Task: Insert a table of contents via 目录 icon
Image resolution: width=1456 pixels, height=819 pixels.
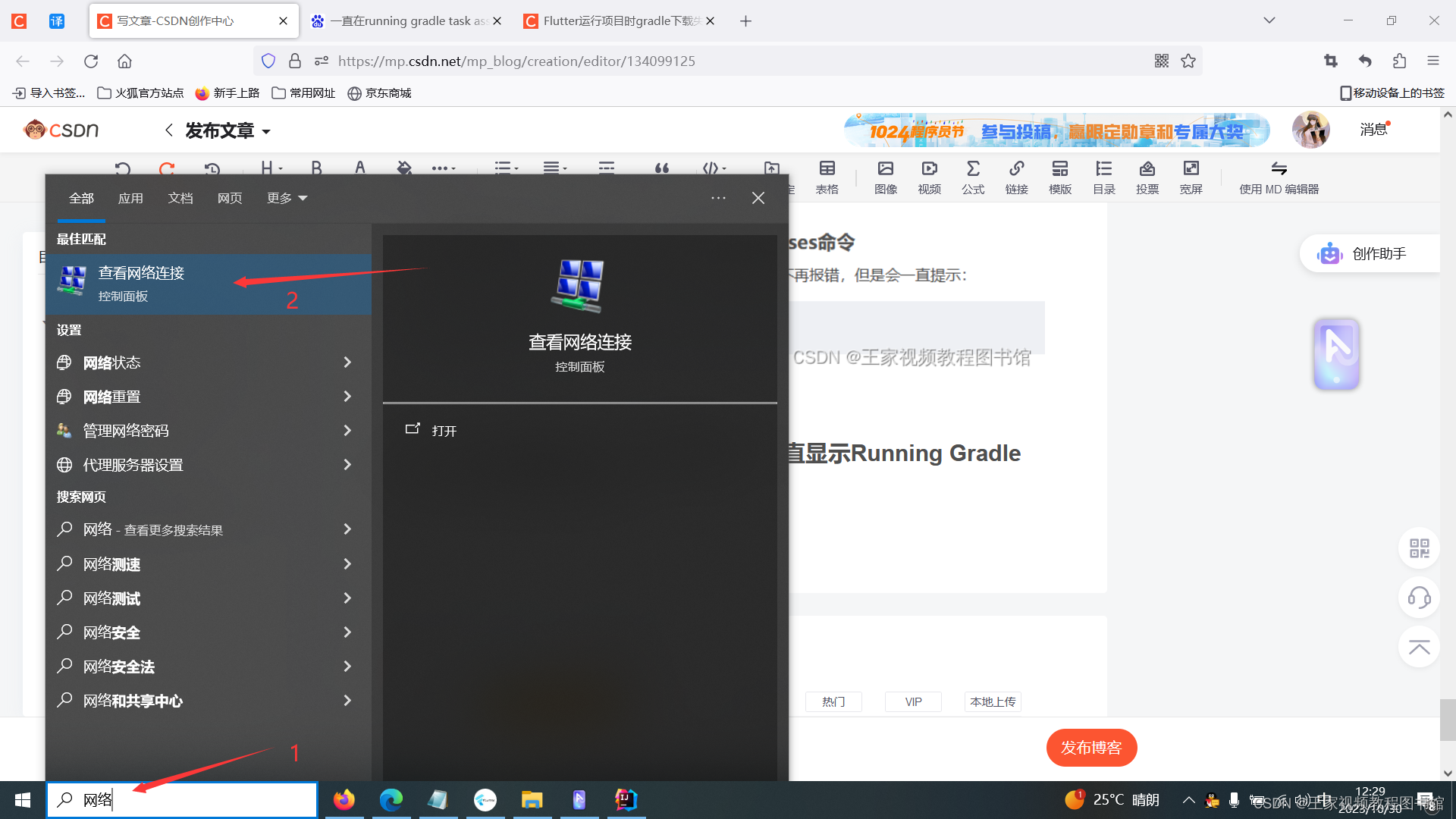Action: pos(1104,177)
